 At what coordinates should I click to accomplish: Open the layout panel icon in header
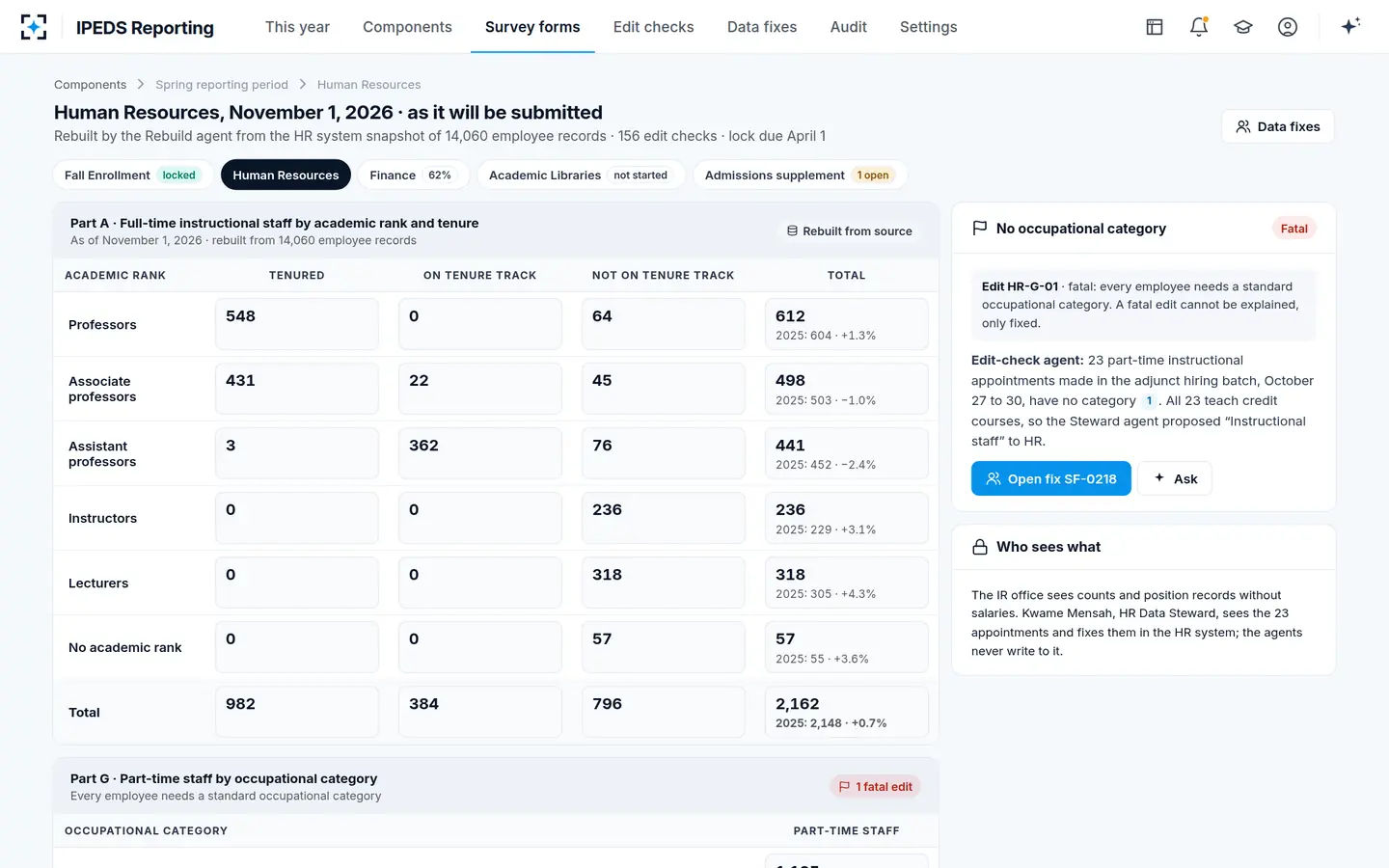tap(1155, 27)
